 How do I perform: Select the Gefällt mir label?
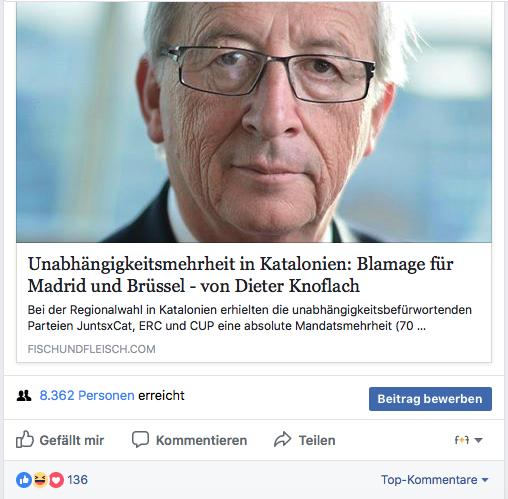[72, 440]
